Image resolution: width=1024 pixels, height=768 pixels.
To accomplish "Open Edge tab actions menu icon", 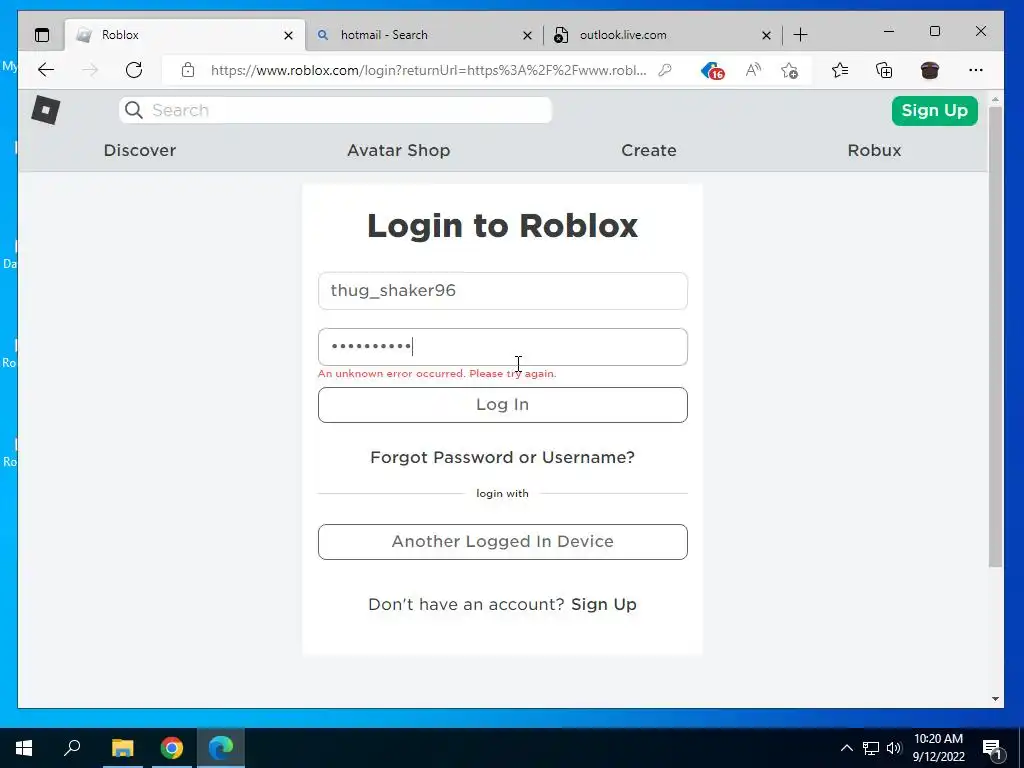I will [x=42, y=35].
